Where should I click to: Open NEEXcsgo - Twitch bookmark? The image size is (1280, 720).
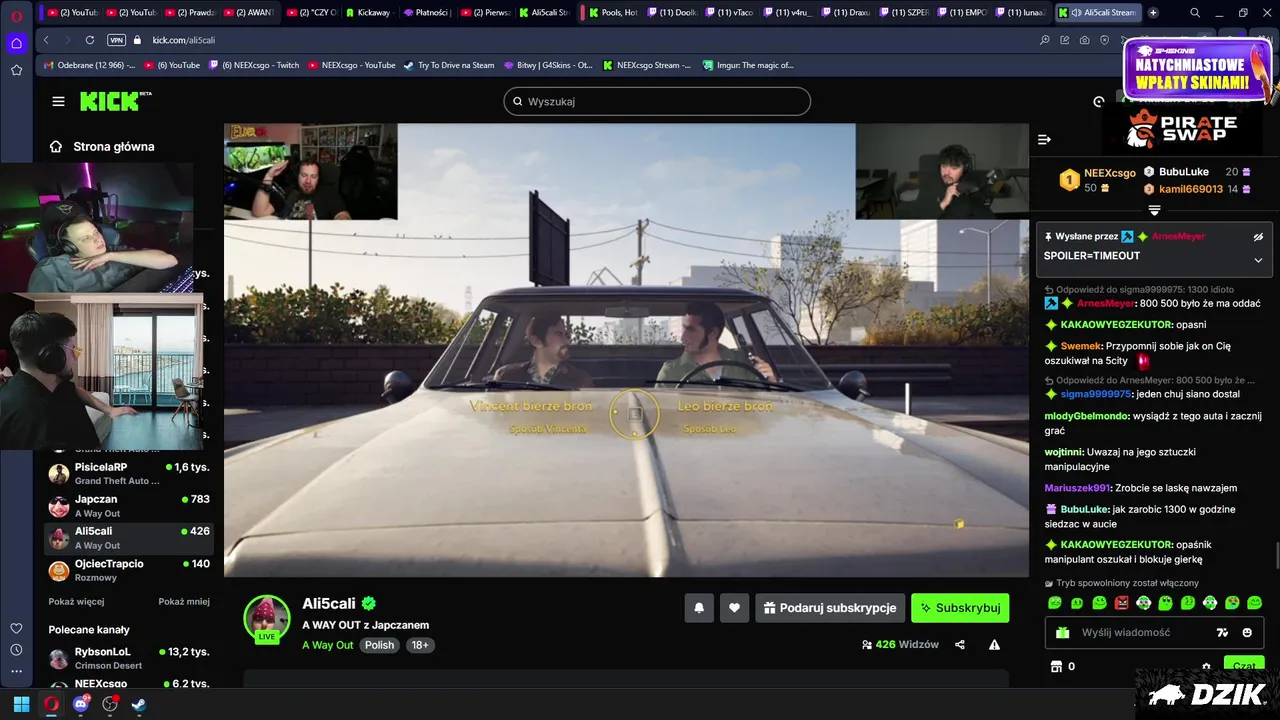point(254,65)
